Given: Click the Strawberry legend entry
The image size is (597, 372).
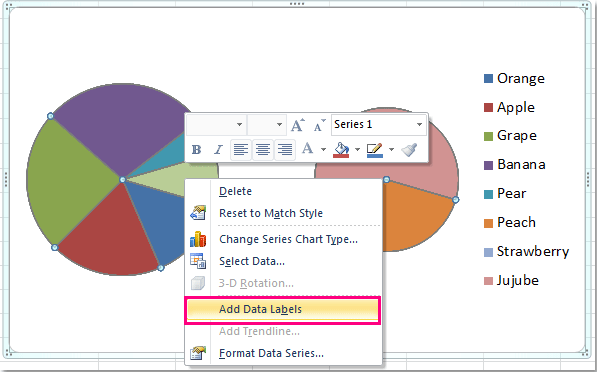Looking at the screenshot, I should click(x=526, y=252).
